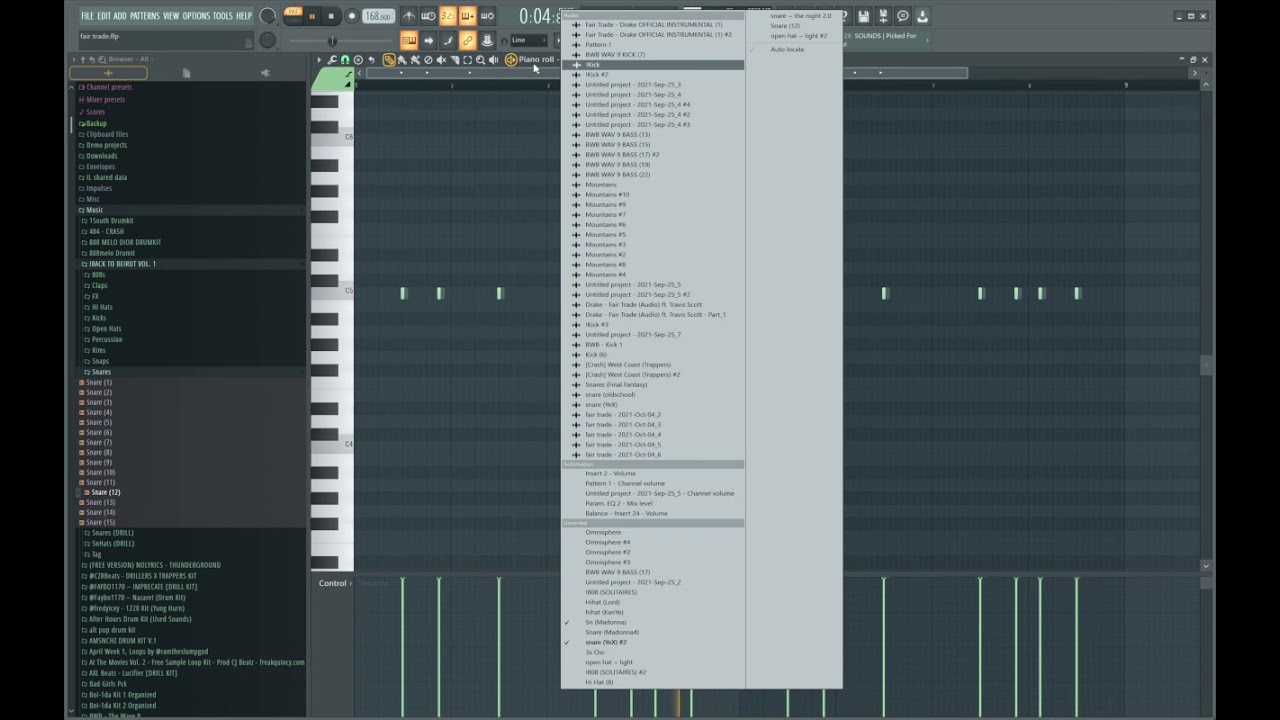The width and height of the screenshot is (1280, 720).
Task: Toggle checked 'Sn (Madonna)' channel entry
Action: [605, 622]
